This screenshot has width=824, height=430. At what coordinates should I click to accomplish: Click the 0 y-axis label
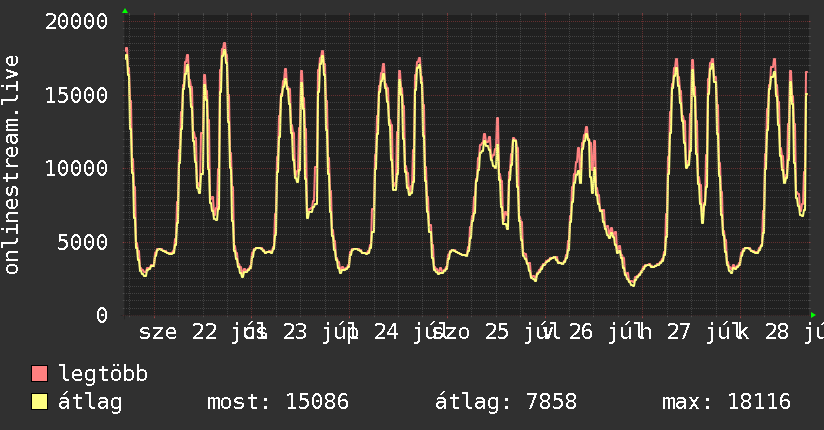tap(102, 315)
